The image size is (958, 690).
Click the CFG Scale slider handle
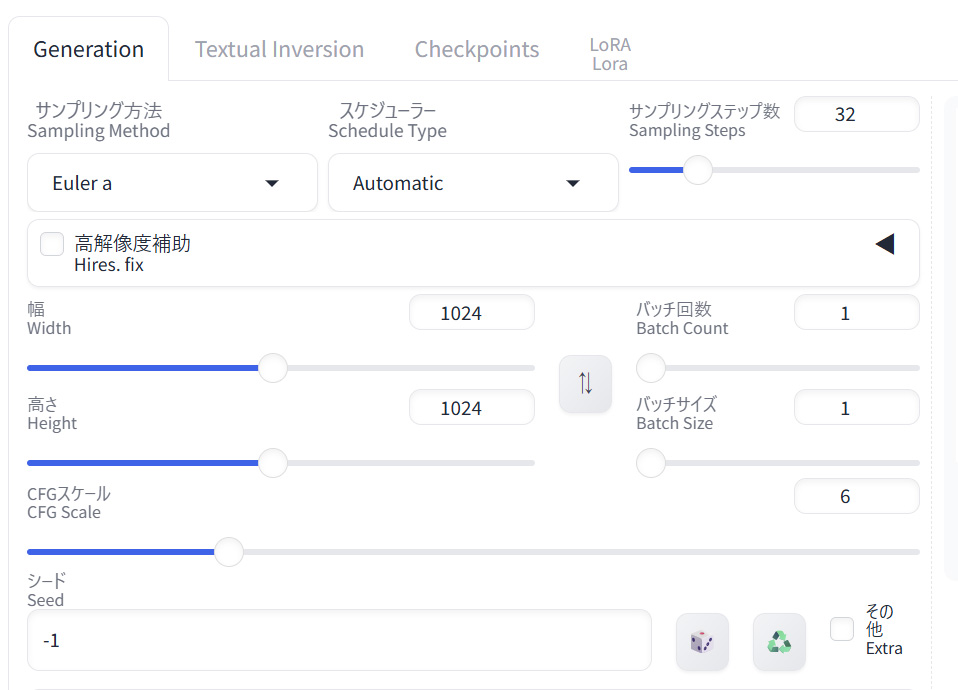tap(229, 551)
